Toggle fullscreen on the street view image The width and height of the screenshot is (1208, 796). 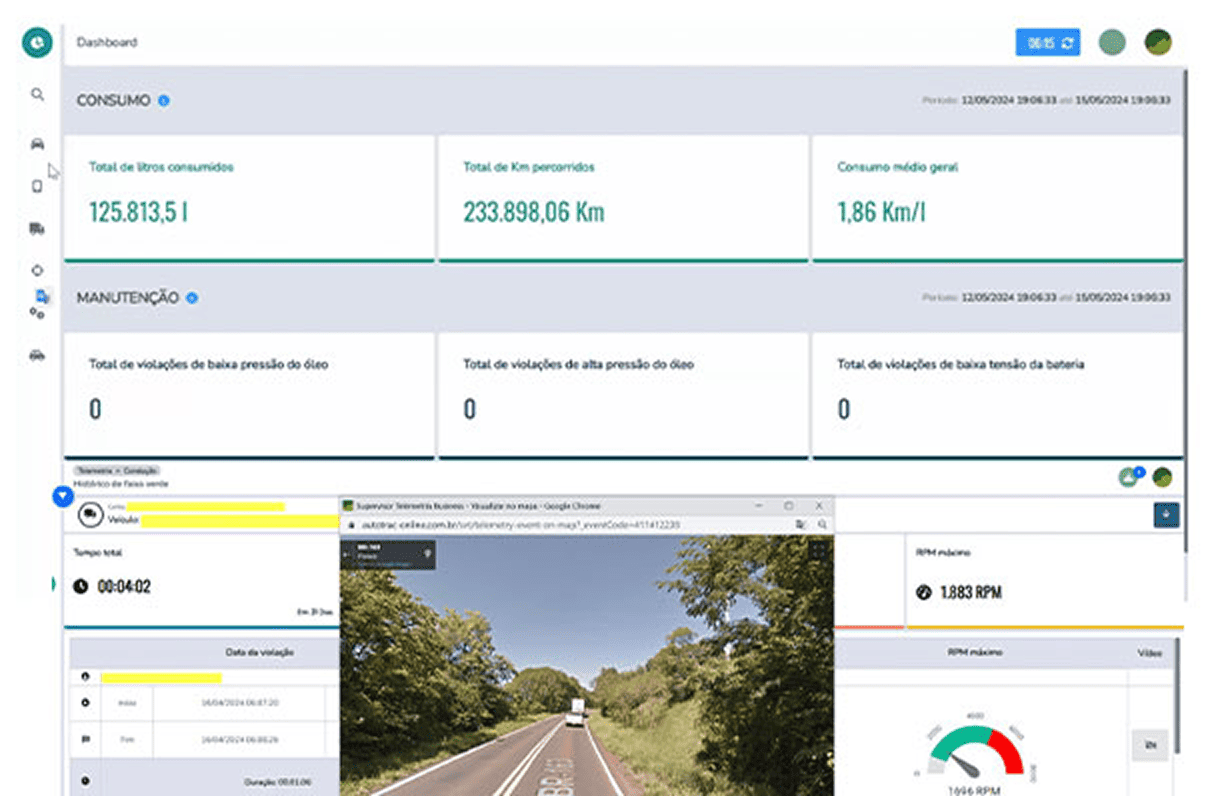point(818,550)
